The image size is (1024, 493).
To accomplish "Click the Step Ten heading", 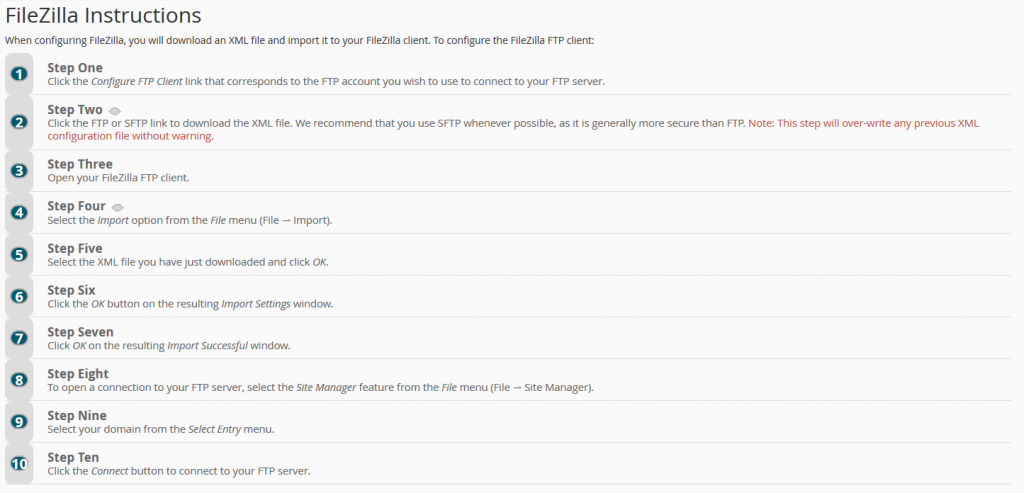I will pyautogui.click(x=73, y=457).
